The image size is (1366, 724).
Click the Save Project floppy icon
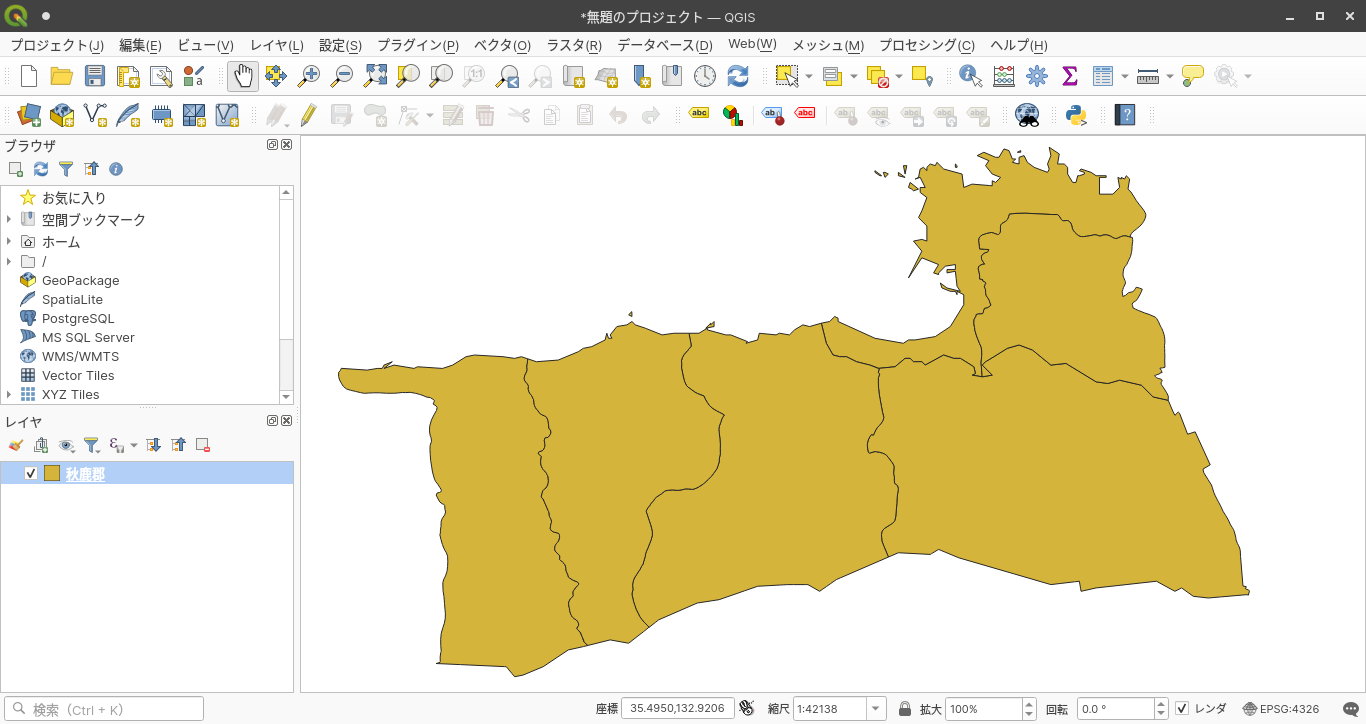(95, 76)
